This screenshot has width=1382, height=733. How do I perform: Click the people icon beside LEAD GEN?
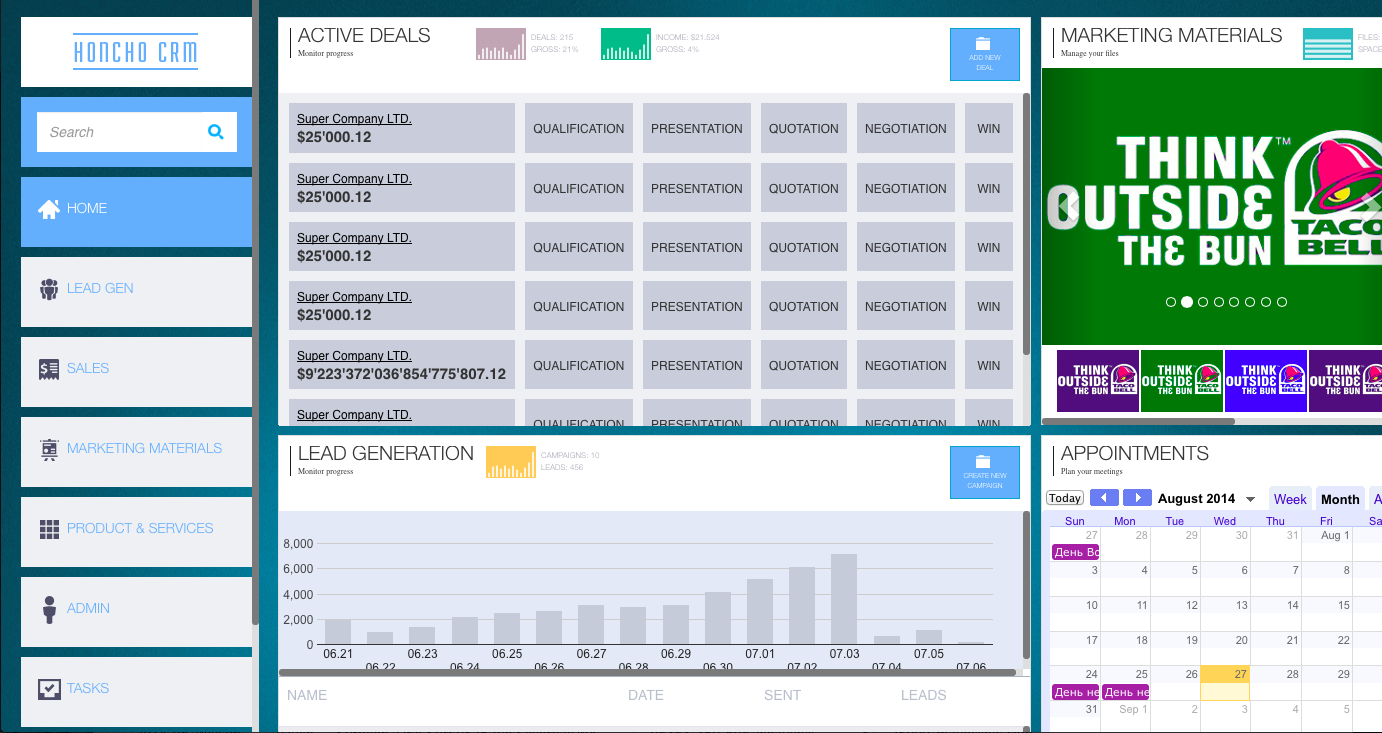tap(49, 288)
